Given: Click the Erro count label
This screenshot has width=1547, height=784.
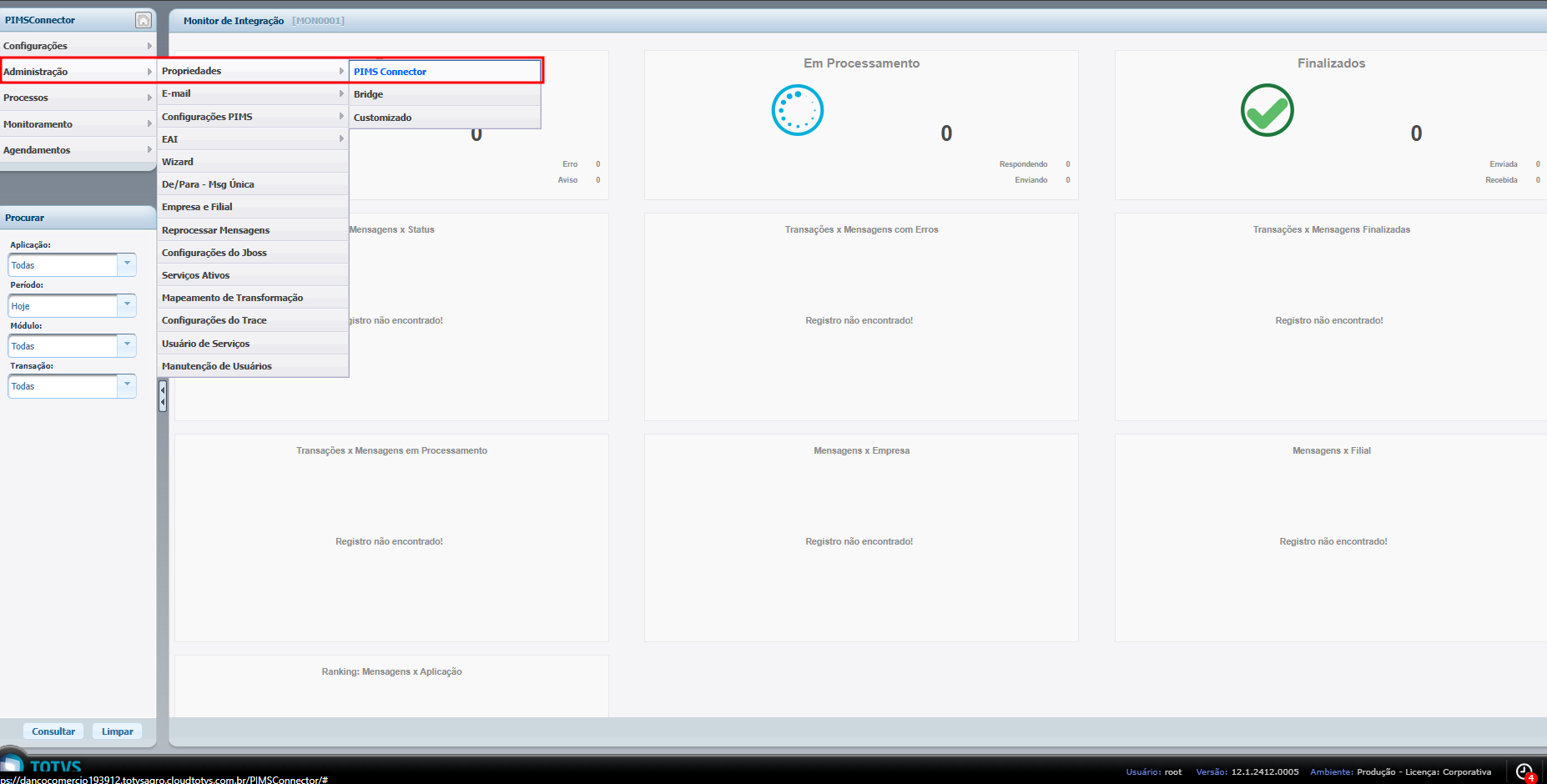Looking at the screenshot, I should coord(570,164).
